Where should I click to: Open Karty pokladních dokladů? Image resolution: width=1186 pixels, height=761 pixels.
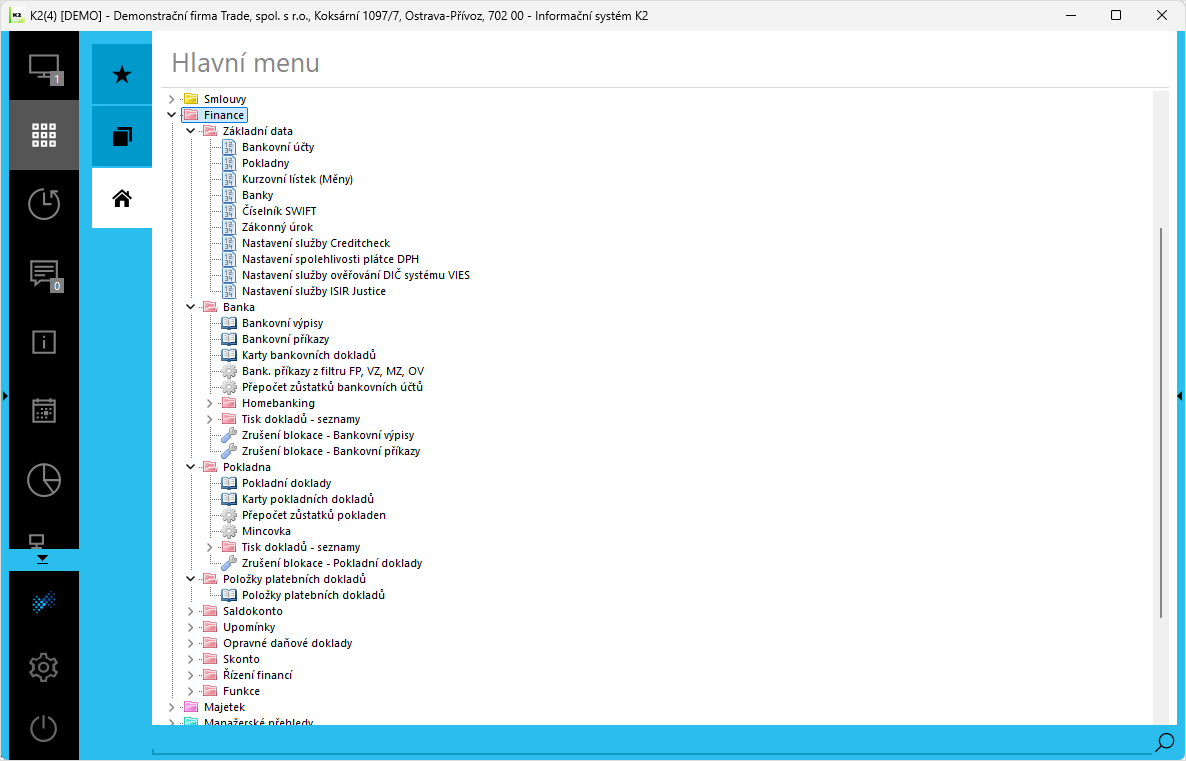click(308, 499)
